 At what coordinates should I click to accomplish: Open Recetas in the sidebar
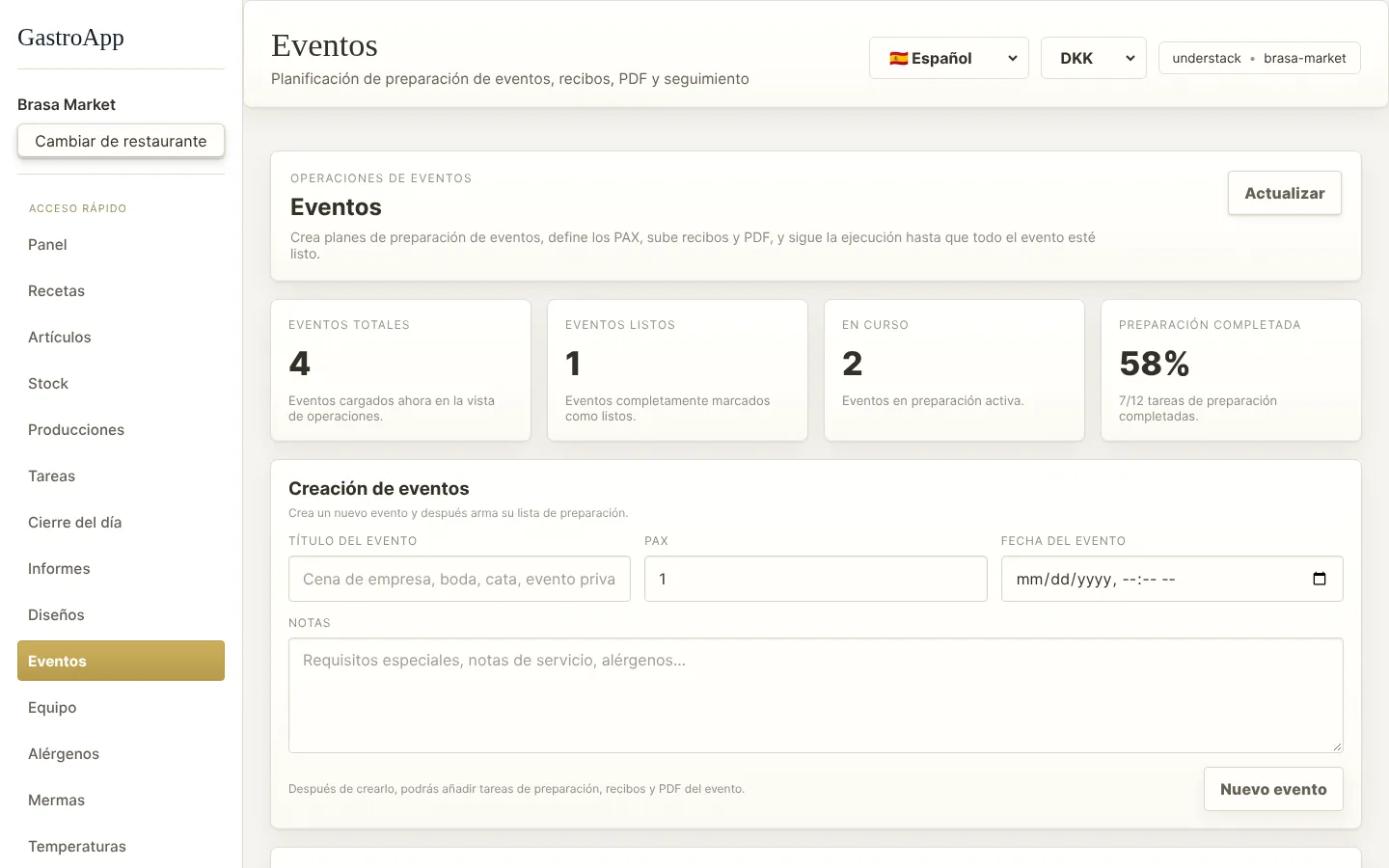(x=121, y=291)
